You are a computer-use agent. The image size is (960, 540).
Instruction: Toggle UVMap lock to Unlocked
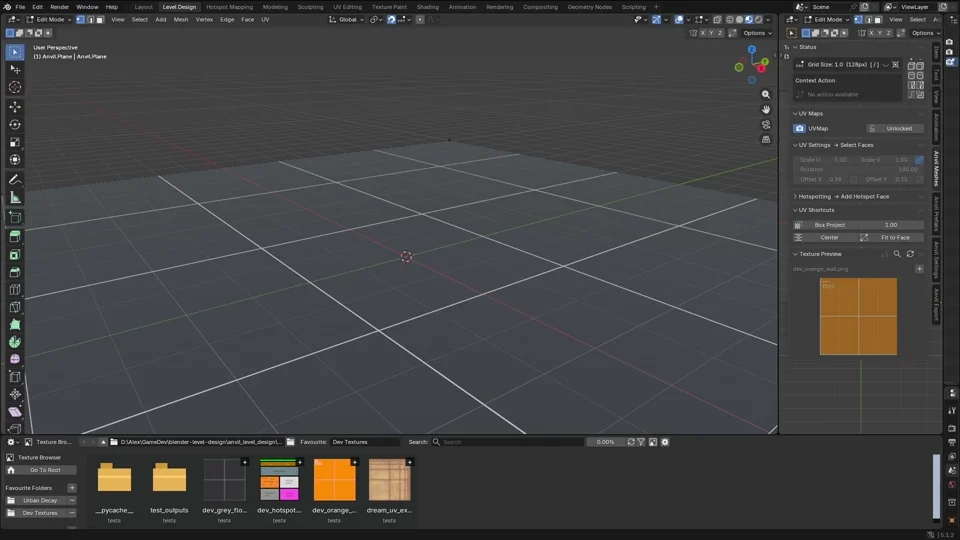pyautogui.click(x=894, y=129)
